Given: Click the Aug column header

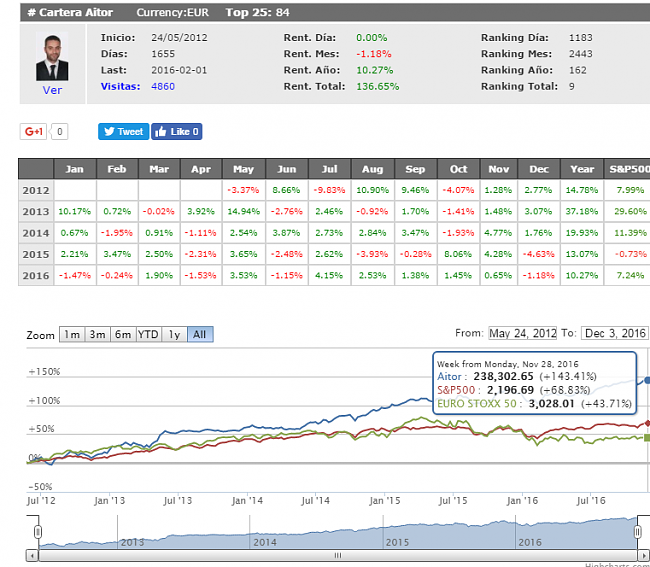Looking at the screenshot, I should coord(373,169).
